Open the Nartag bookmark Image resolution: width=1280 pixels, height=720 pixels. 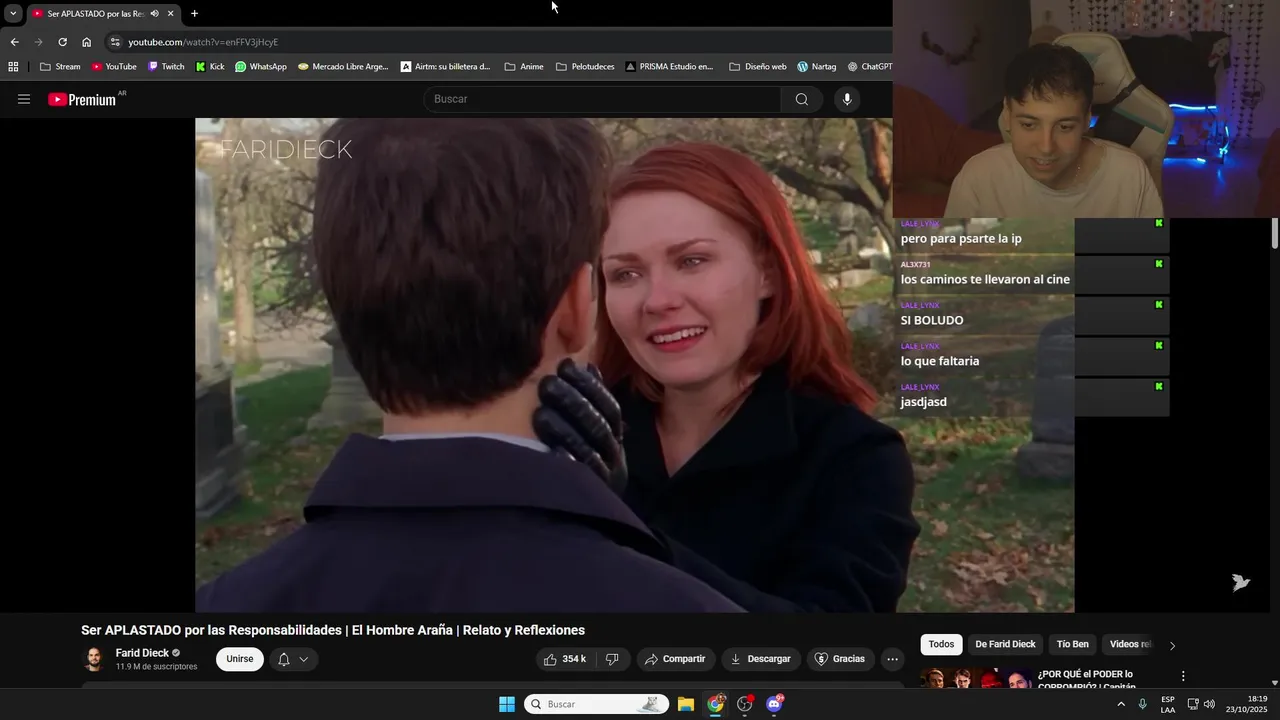(817, 67)
